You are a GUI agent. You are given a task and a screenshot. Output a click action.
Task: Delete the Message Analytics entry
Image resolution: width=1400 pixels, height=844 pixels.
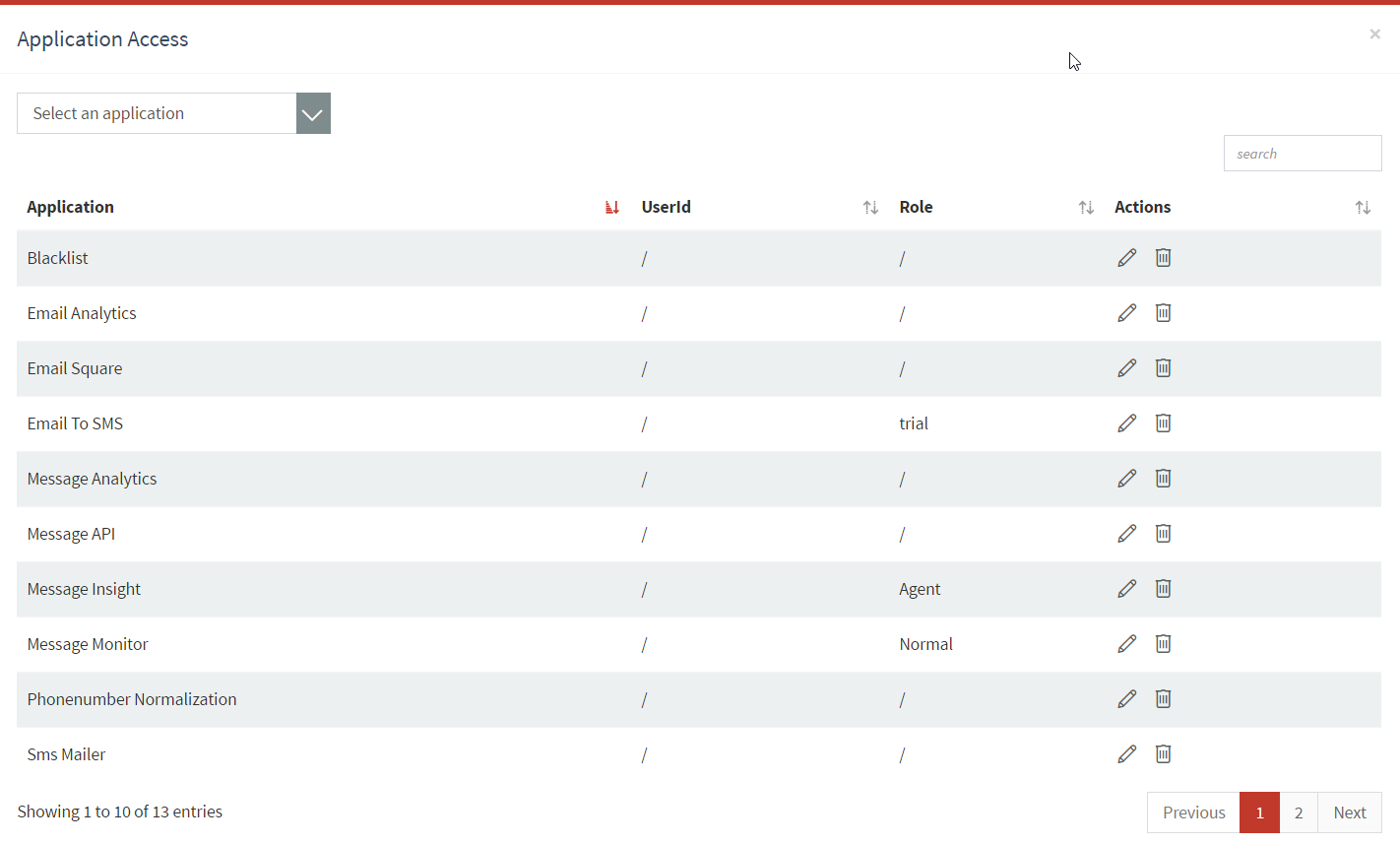[1163, 479]
